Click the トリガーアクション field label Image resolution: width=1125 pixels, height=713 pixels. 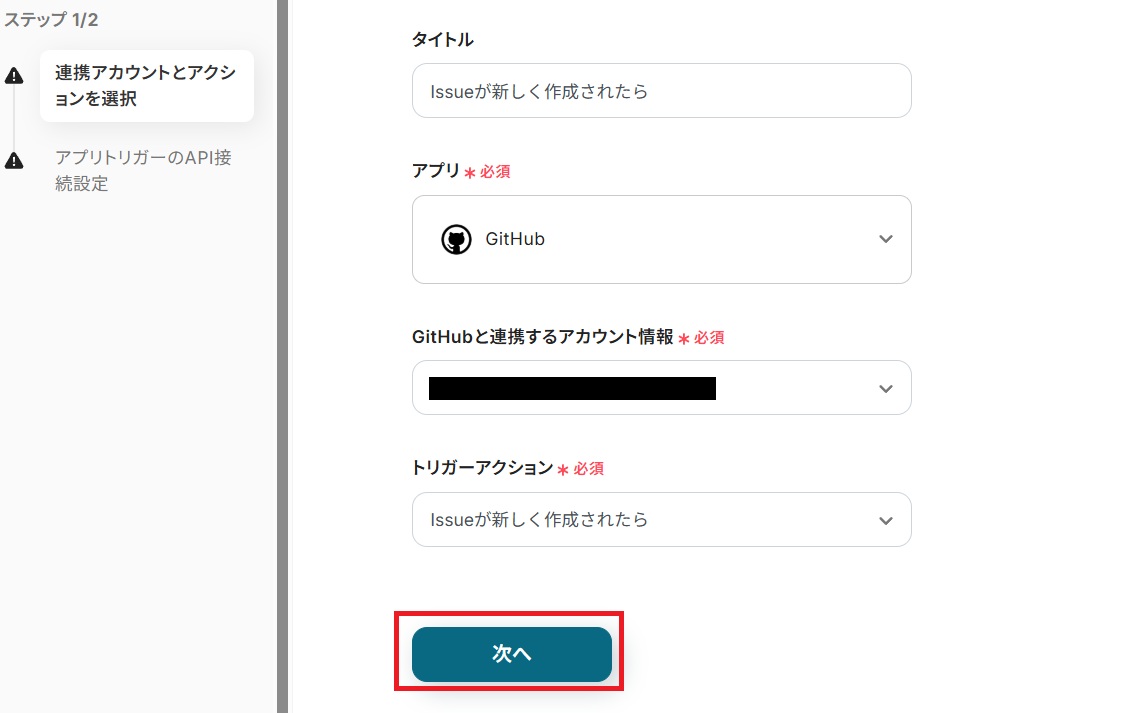click(x=482, y=467)
